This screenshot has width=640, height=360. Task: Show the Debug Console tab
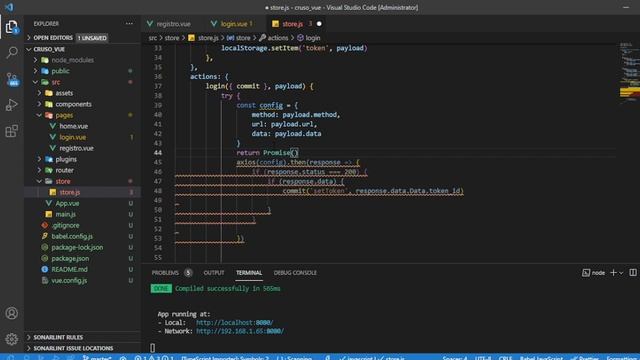tap(295, 273)
